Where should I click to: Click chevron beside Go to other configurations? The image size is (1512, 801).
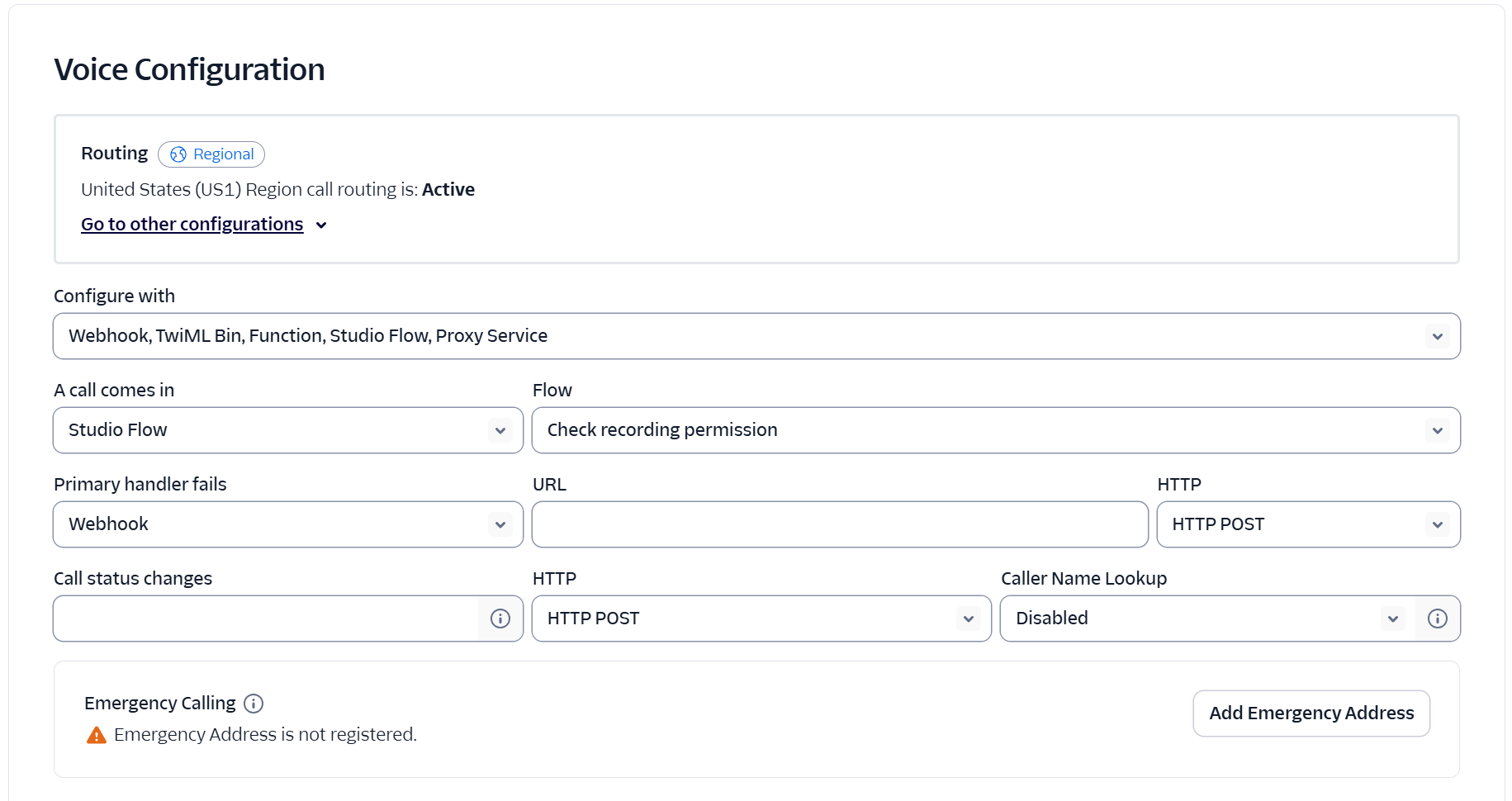tap(321, 225)
